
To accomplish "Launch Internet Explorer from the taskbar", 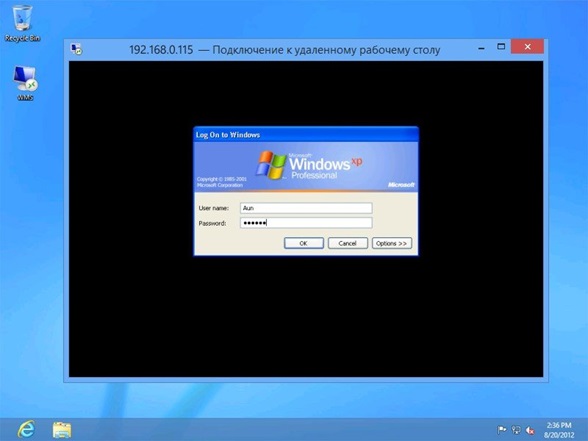I will pos(27,429).
